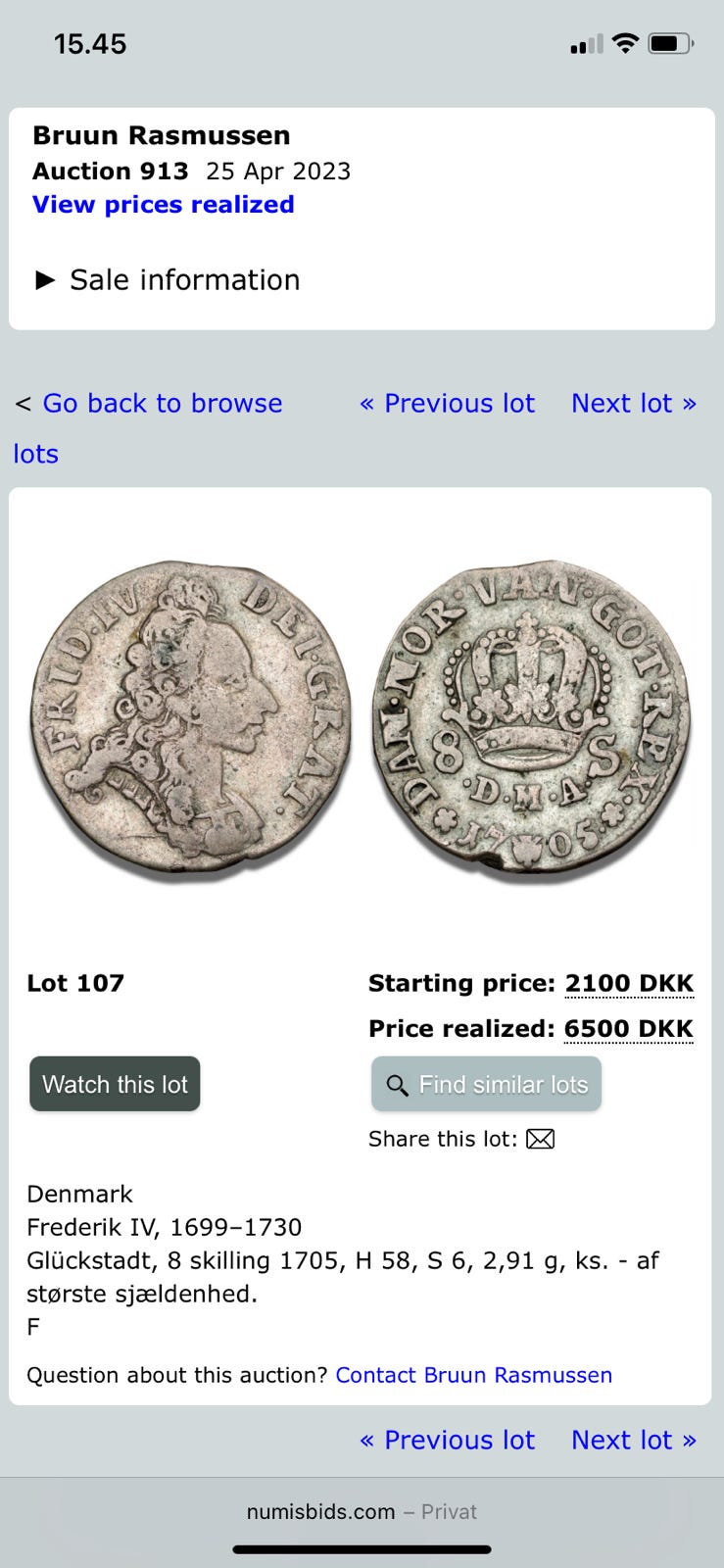Click the 6500 DKK price realized

(x=628, y=1029)
